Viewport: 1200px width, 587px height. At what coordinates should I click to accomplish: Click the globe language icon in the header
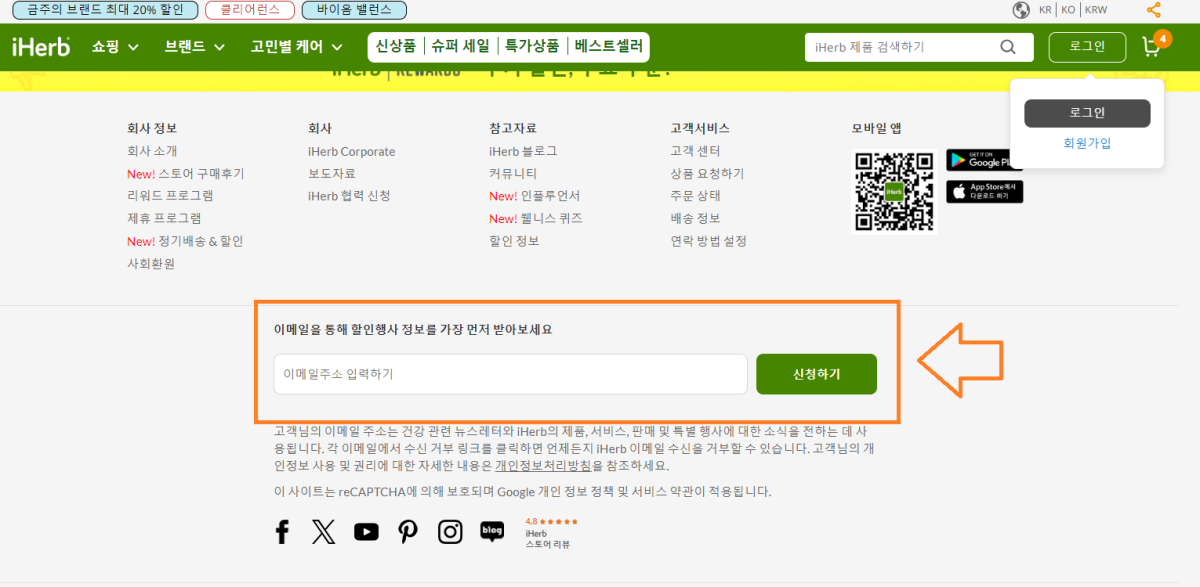click(x=1022, y=9)
